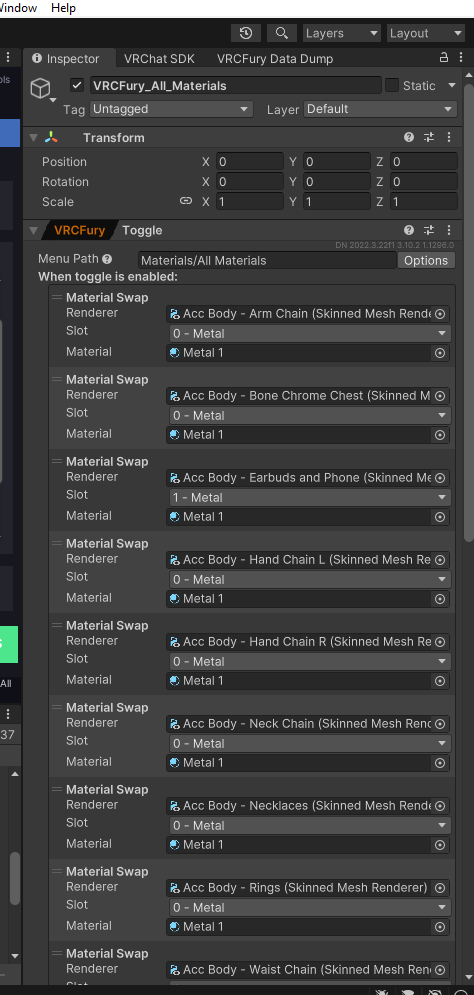Open Transform preset settings icon
474x995 pixels.
(x=429, y=137)
